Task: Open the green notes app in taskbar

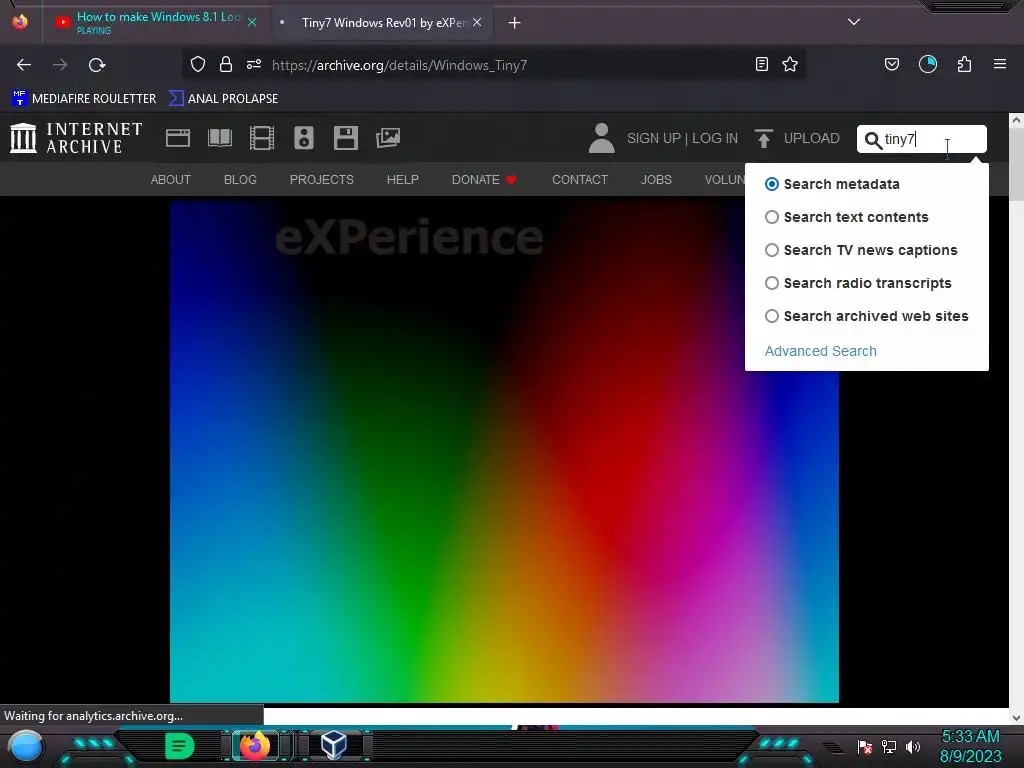Action: pos(179,746)
